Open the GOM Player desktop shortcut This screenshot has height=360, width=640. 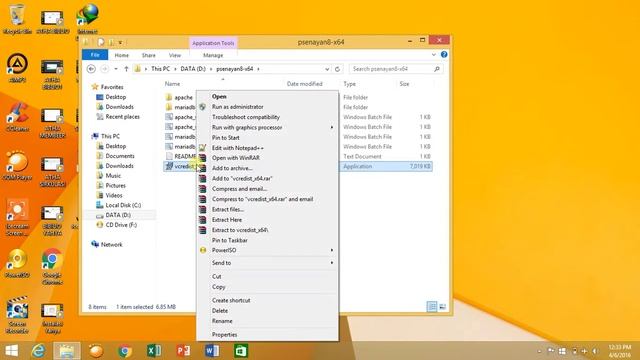(17, 165)
